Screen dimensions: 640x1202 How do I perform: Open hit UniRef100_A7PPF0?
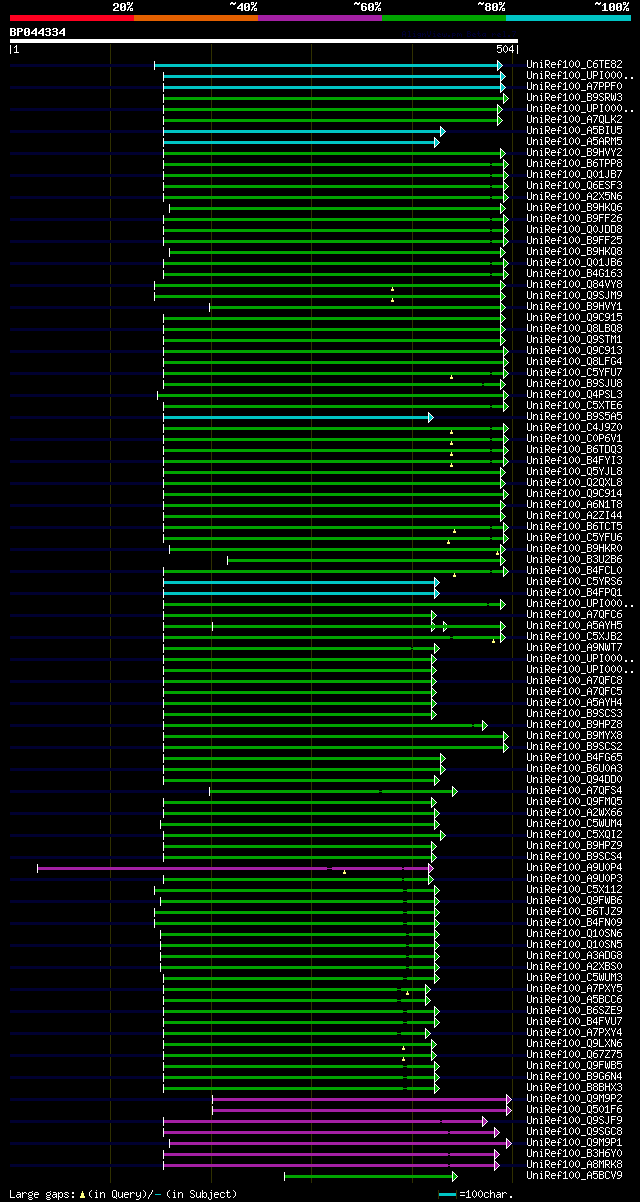point(574,87)
